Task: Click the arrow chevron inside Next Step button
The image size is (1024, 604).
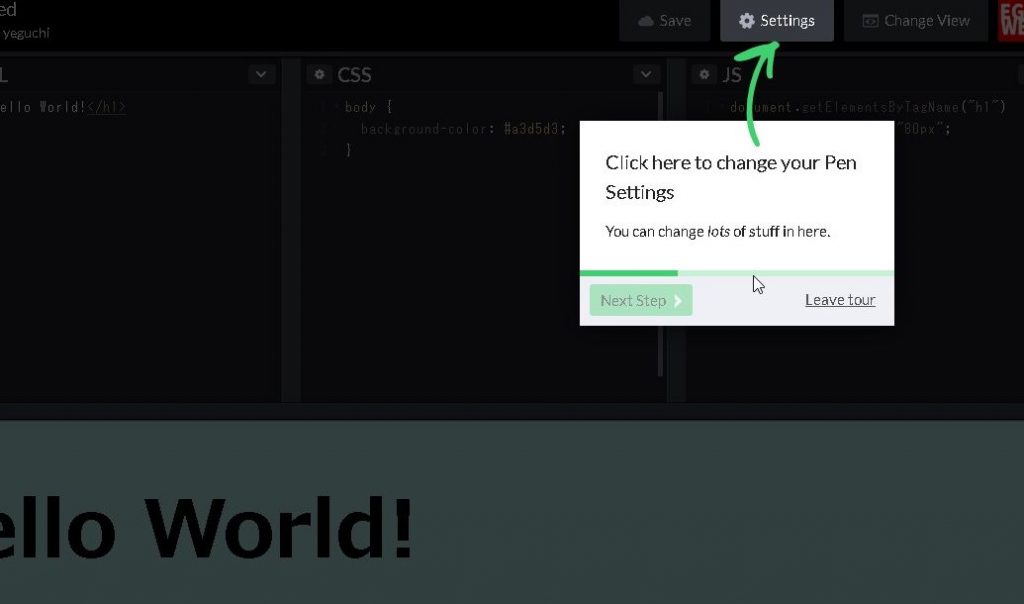Action: [678, 300]
